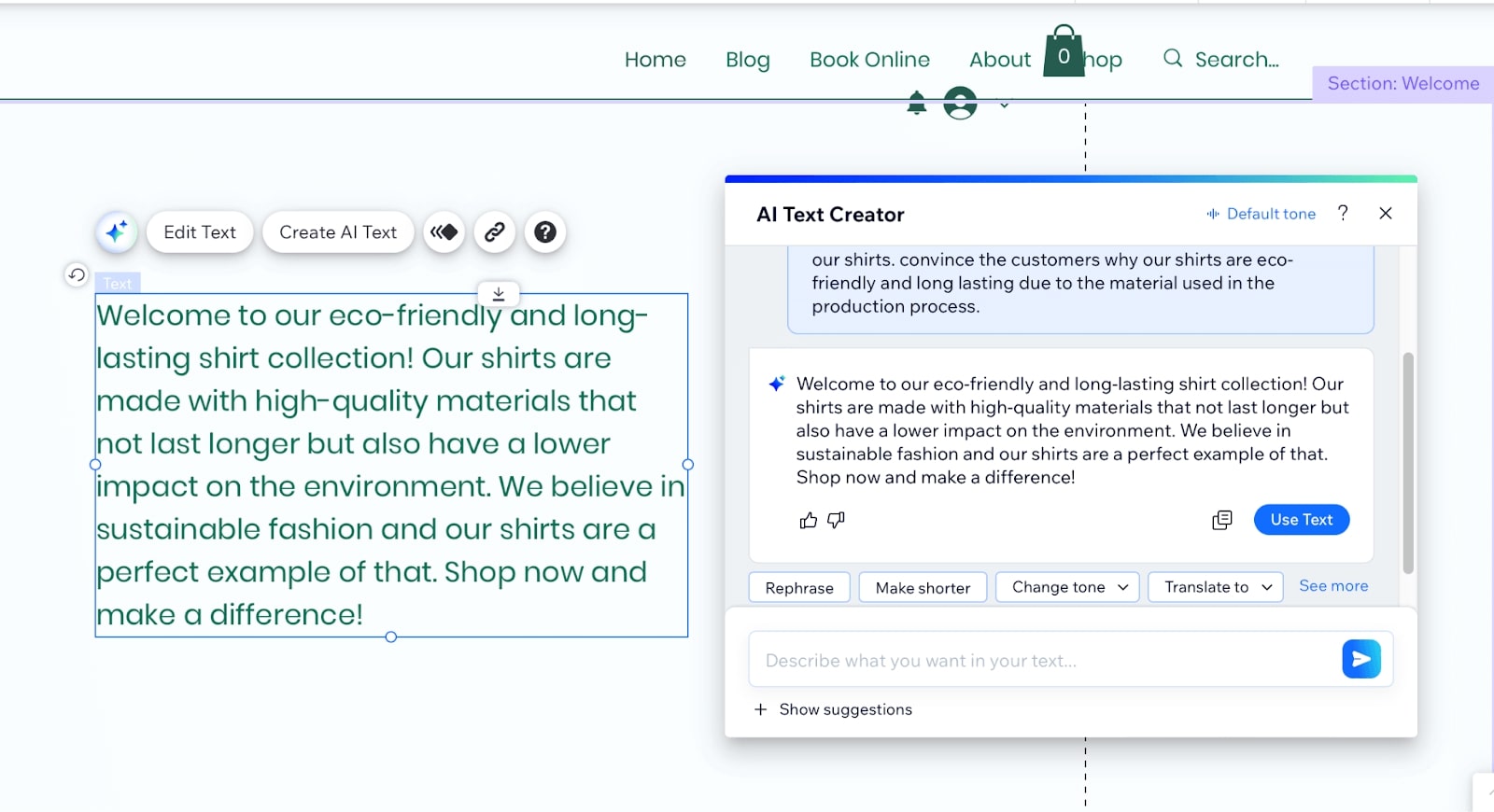
Task: Click the undo rotate icon beside the text box
Action: click(77, 274)
